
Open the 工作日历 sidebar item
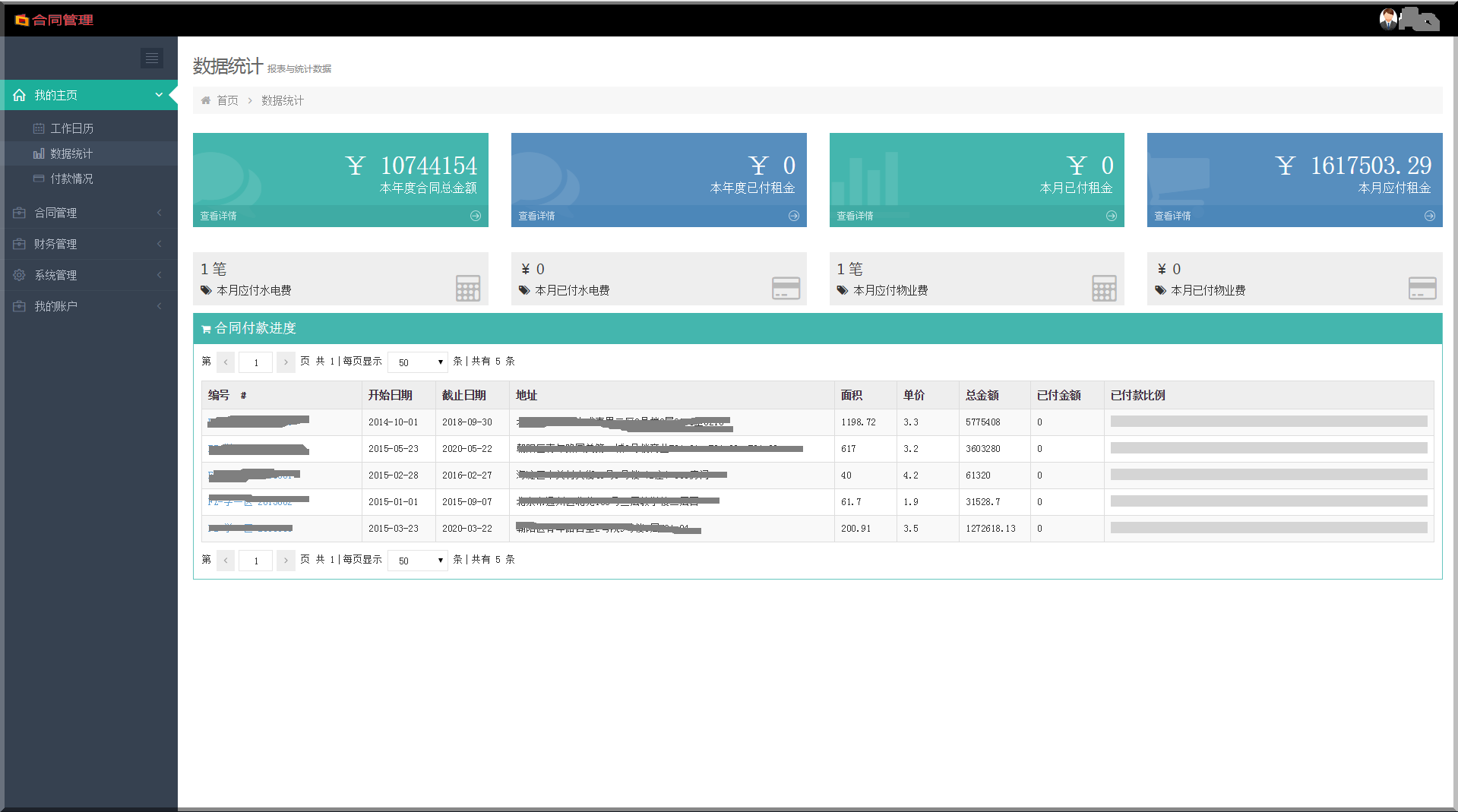[x=71, y=128]
